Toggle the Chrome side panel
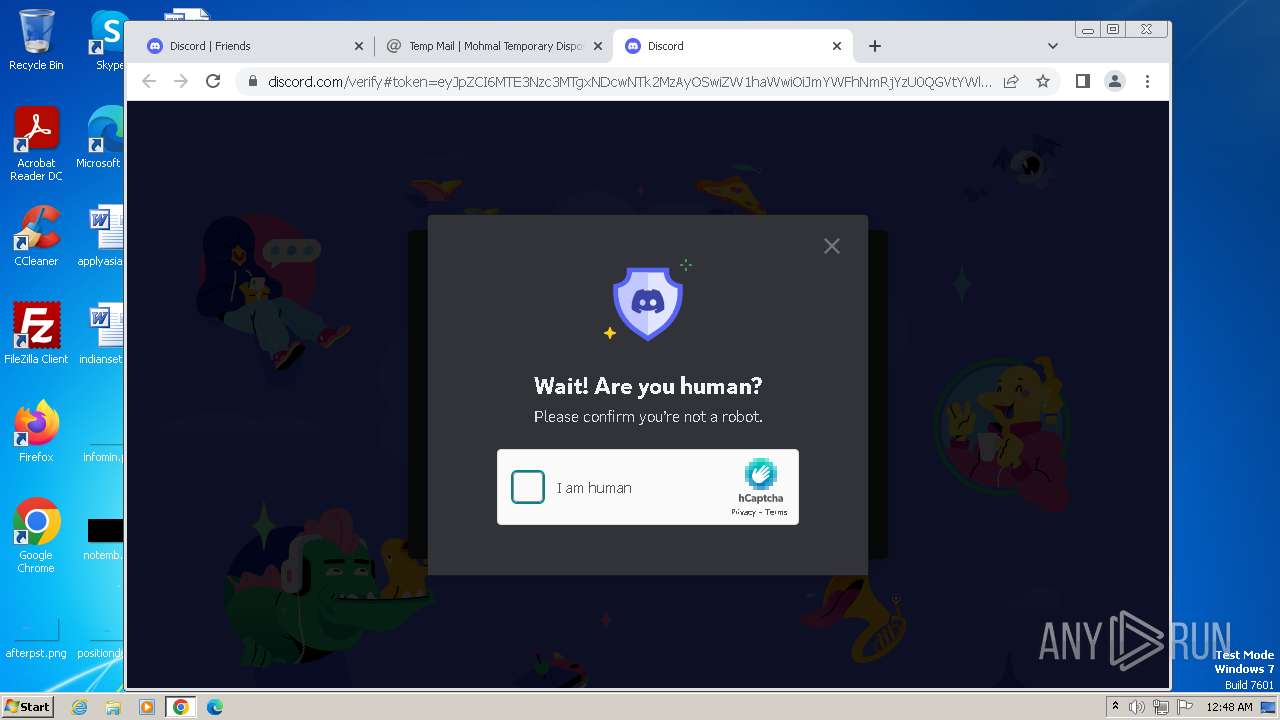Viewport: 1280px width, 720px height. (x=1083, y=81)
